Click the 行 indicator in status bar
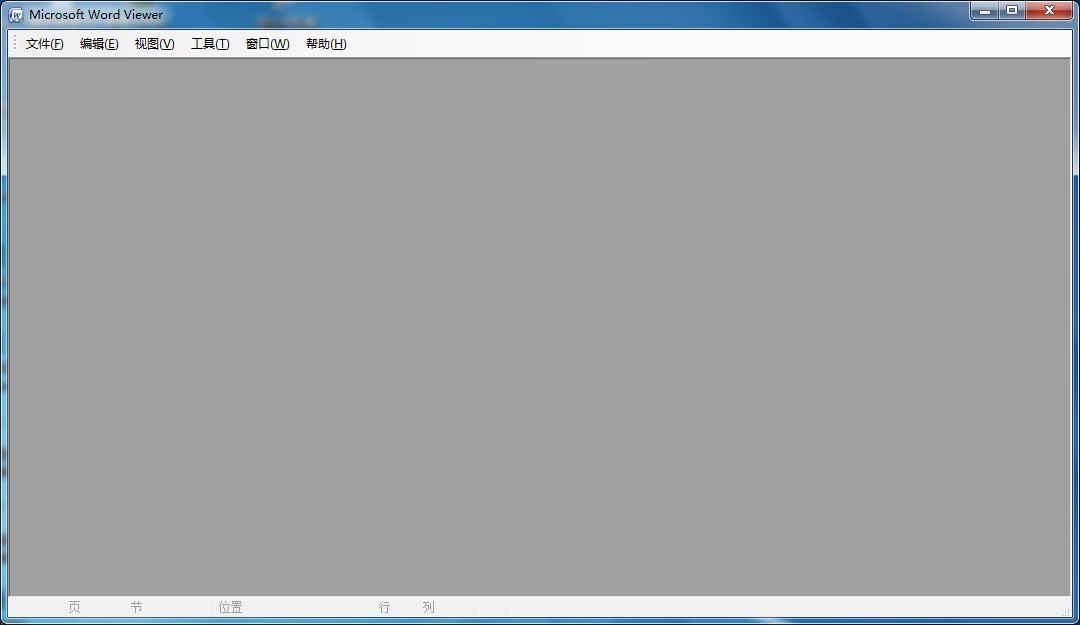The image size is (1080, 625). pos(384,607)
